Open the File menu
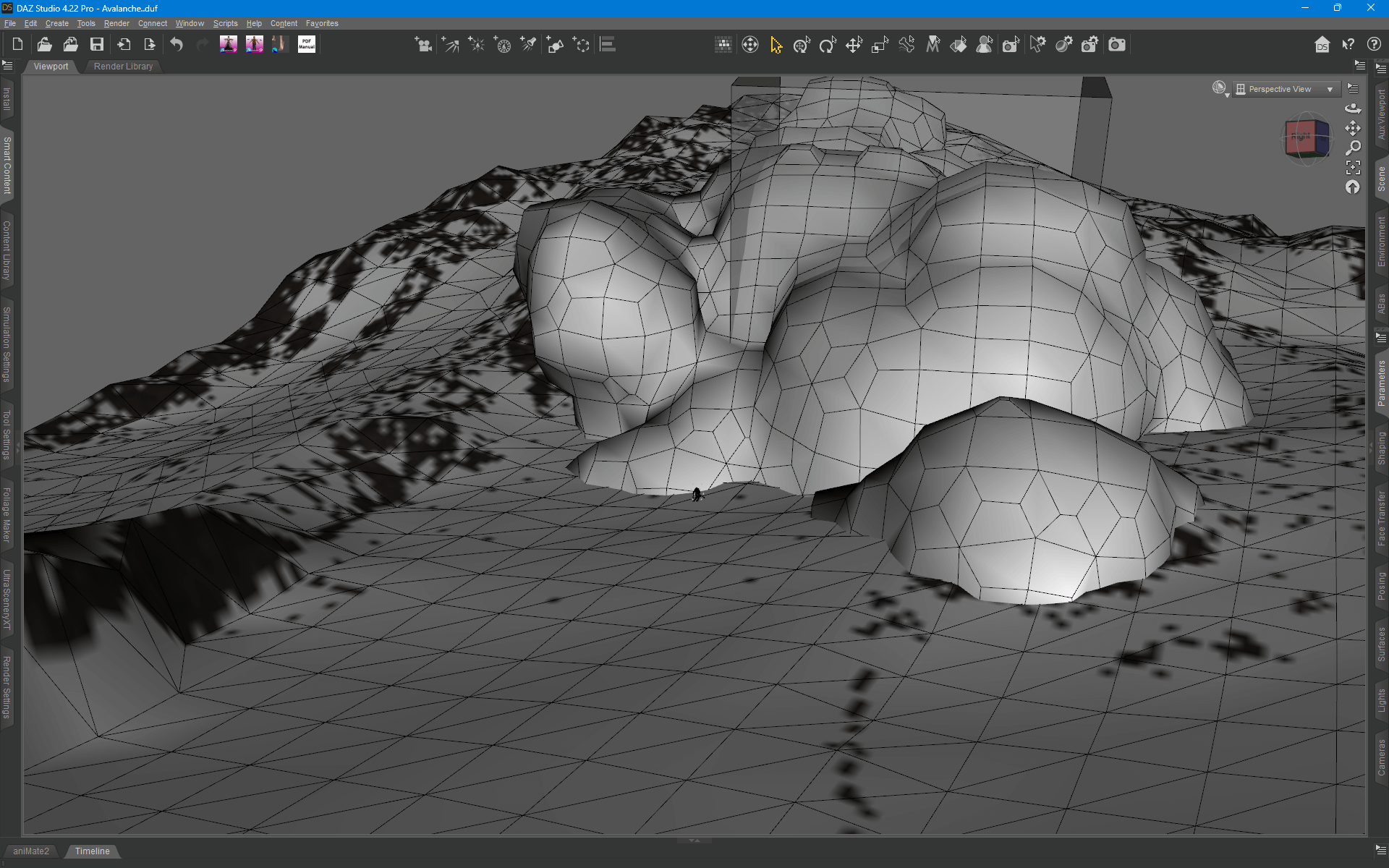 pyautogui.click(x=10, y=23)
